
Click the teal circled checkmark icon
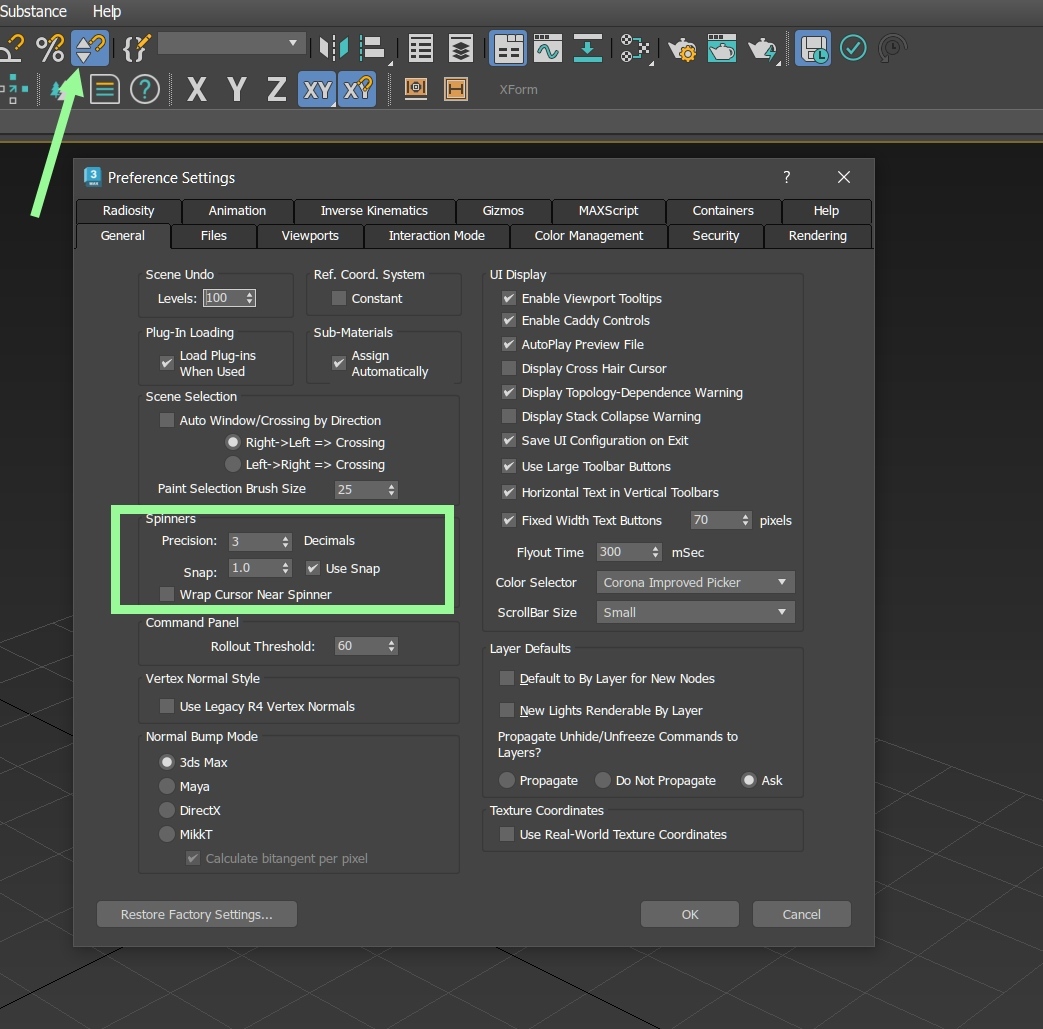[x=853, y=49]
